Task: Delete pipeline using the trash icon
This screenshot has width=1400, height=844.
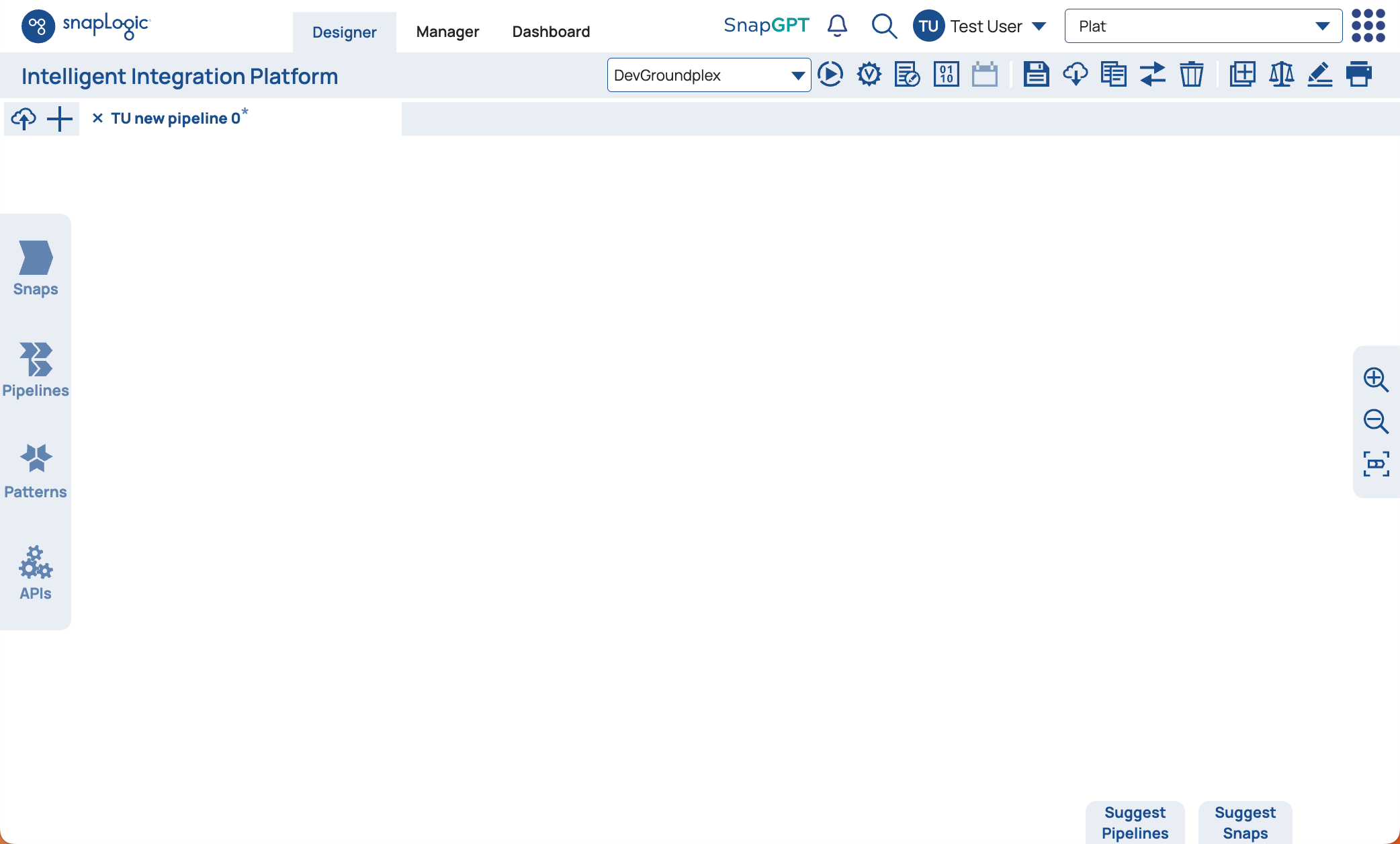Action: 1192,75
